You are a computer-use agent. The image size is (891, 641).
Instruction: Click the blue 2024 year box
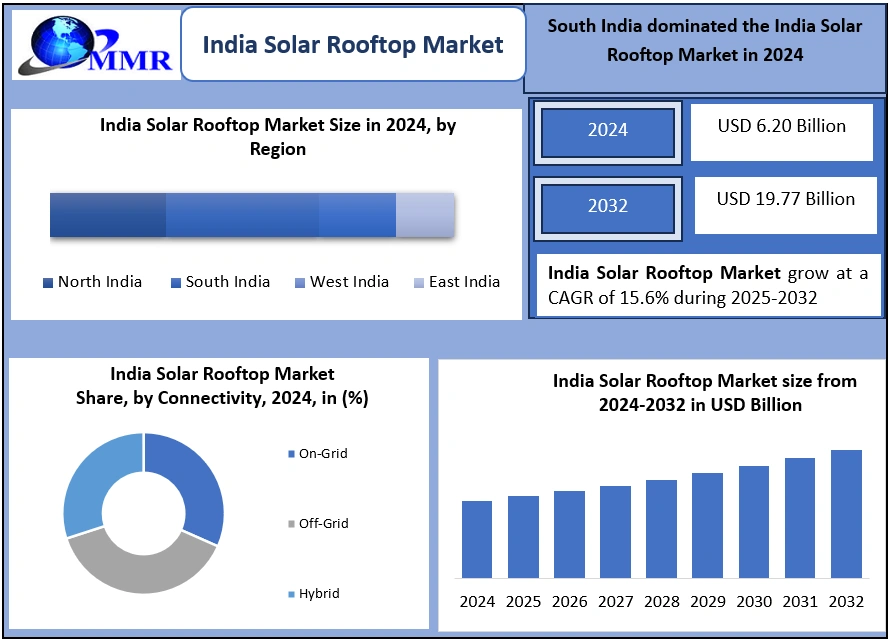click(608, 130)
